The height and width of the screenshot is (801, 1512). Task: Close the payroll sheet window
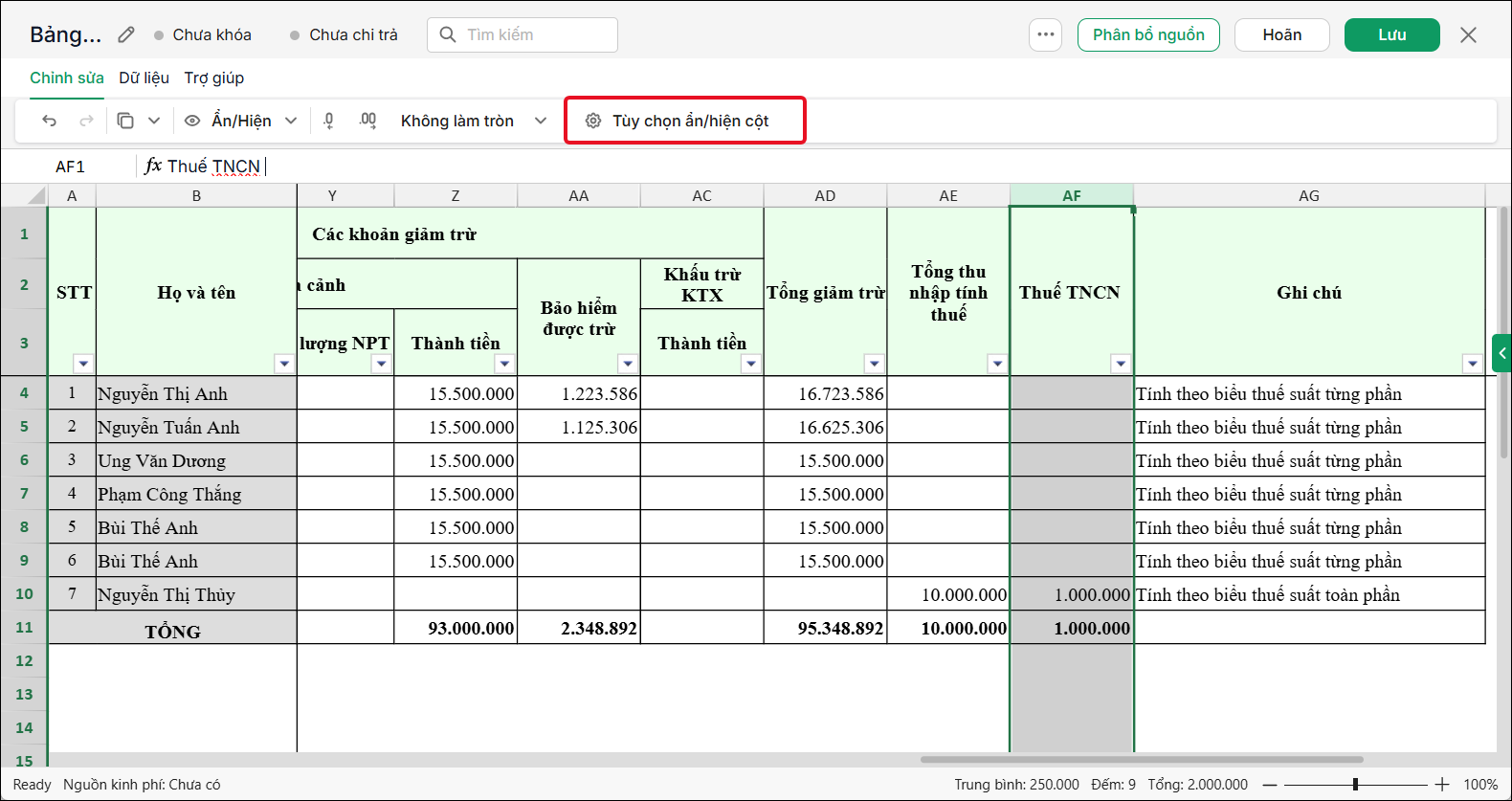tap(1468, 34)
